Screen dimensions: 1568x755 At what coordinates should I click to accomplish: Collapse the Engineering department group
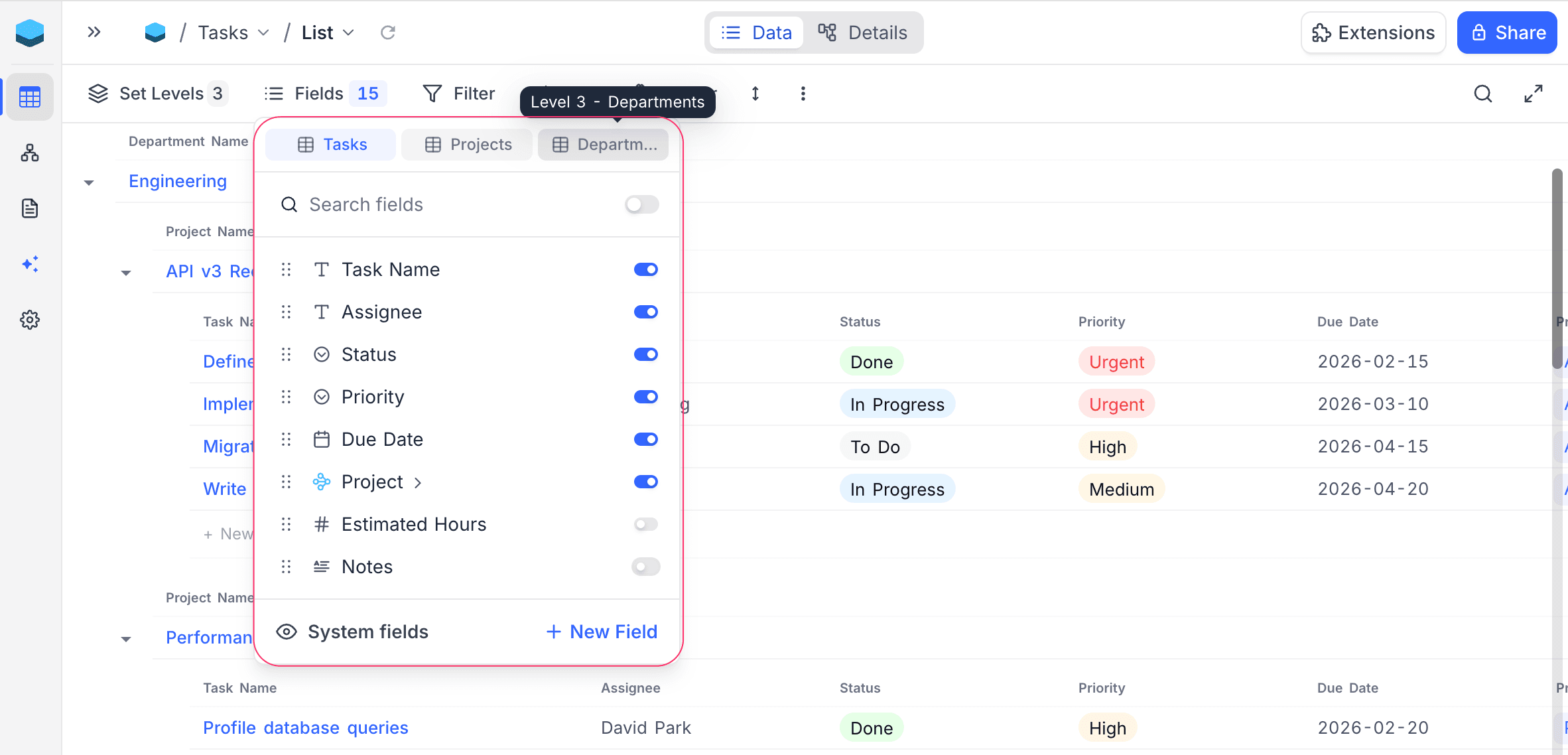pyautogui.click(x=89, y=182)
